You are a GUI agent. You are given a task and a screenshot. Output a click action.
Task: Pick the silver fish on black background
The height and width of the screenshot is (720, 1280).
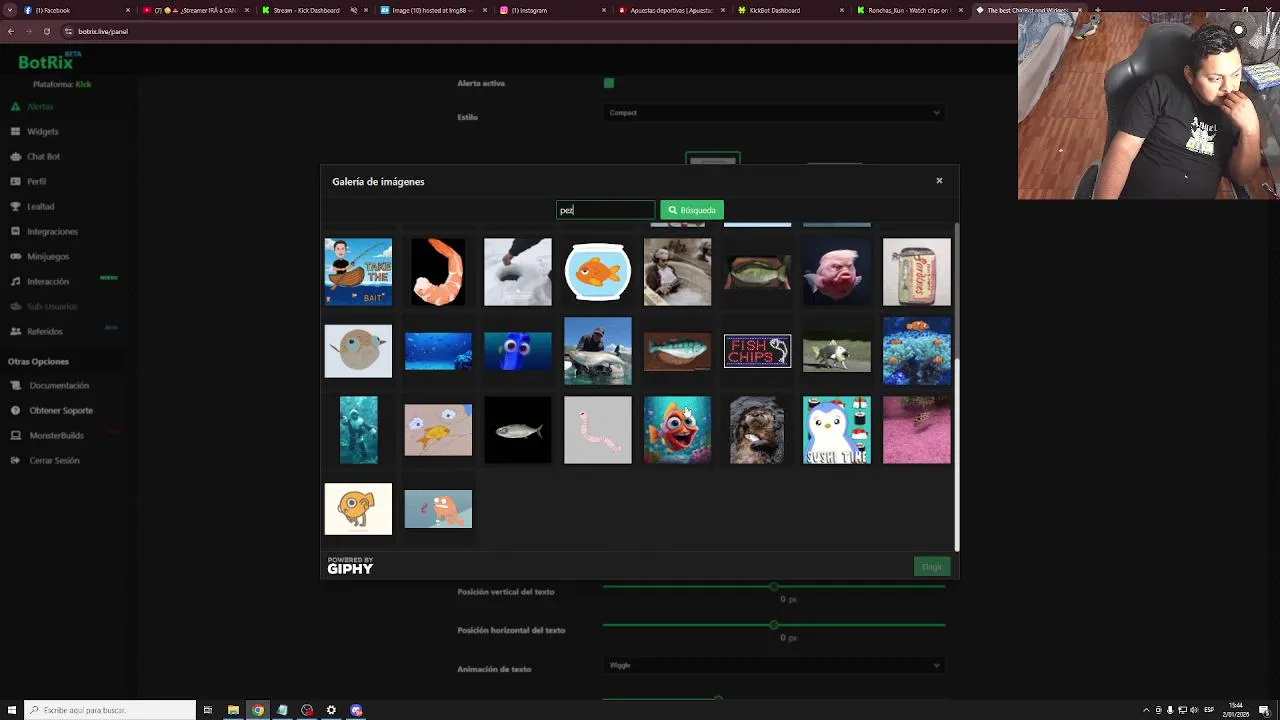point(518,430)
